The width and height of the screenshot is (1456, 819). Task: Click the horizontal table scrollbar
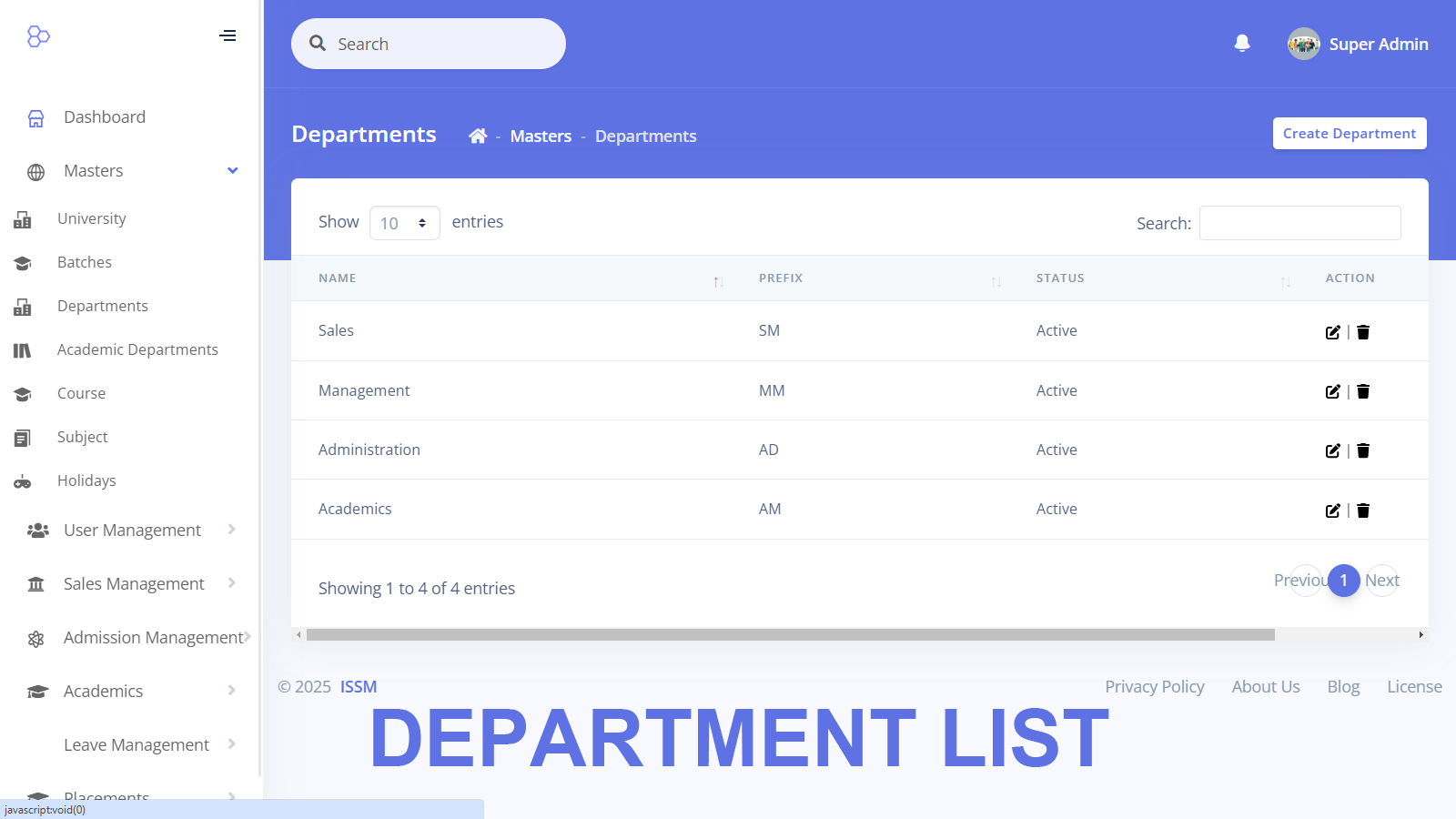click(790, 635)
